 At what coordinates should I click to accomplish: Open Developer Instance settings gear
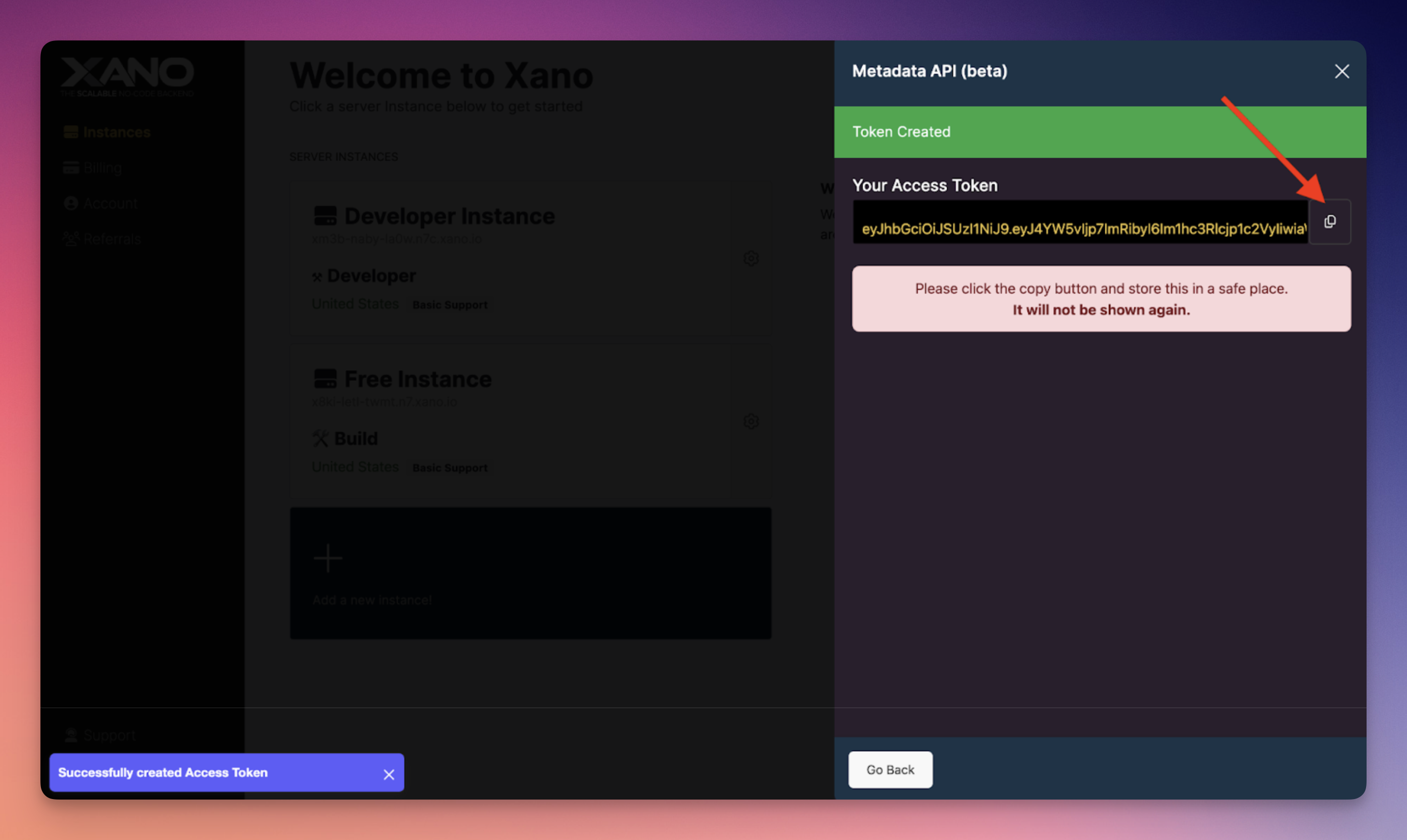751,259
